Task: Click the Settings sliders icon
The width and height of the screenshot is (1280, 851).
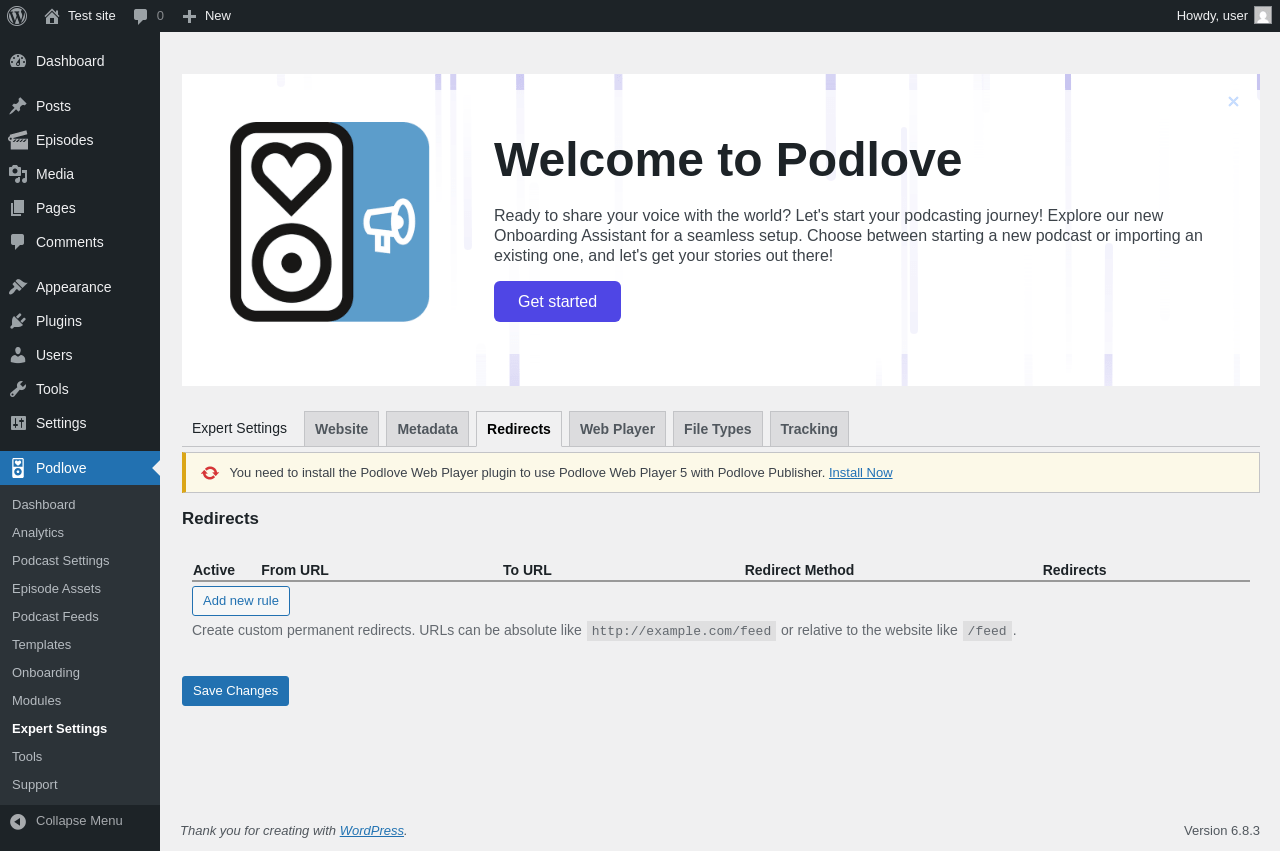Action: pos(18,423)
